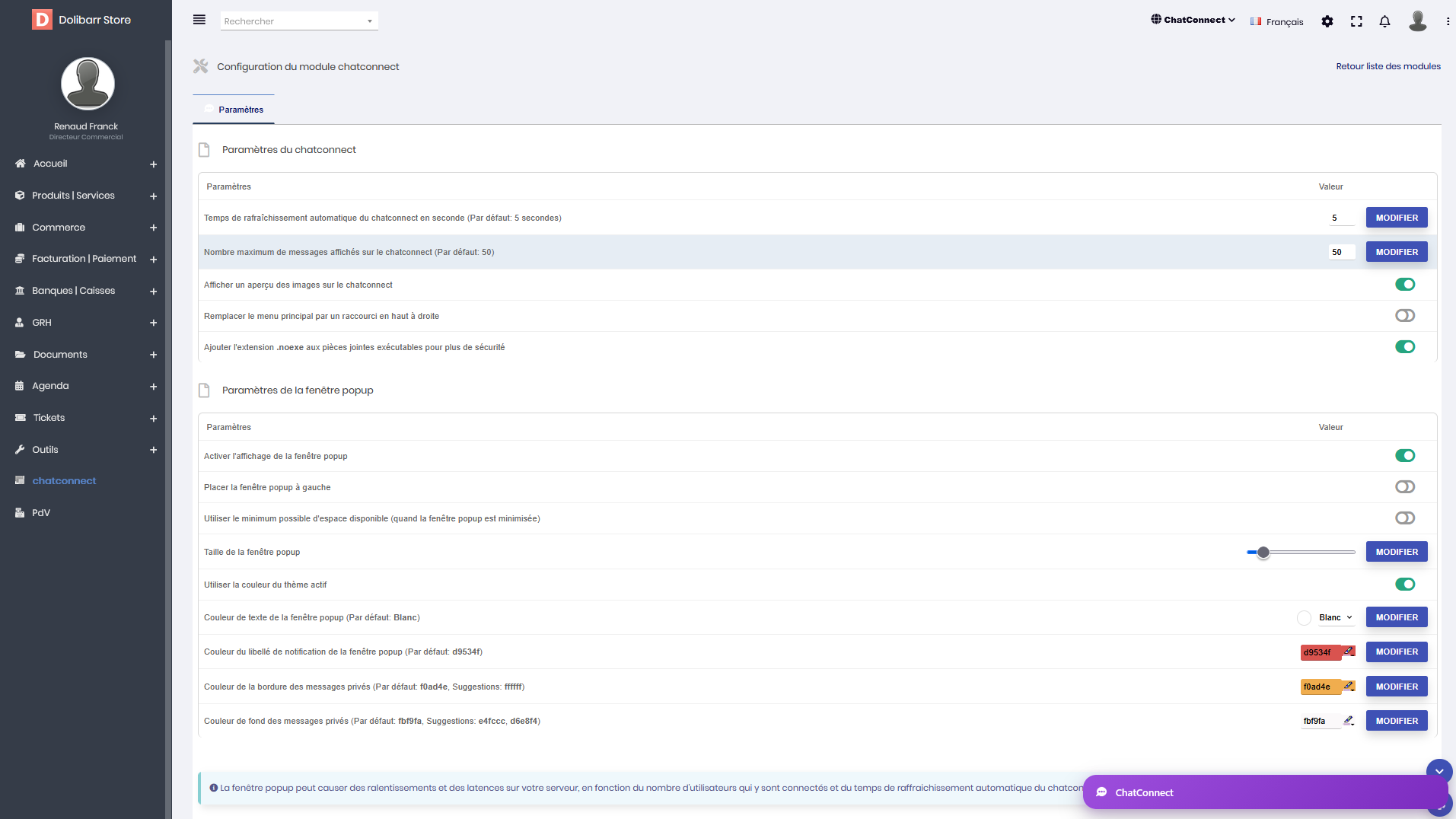
Task: Click the orange f0ad4e color field
Action: (x=1321, y=687)
